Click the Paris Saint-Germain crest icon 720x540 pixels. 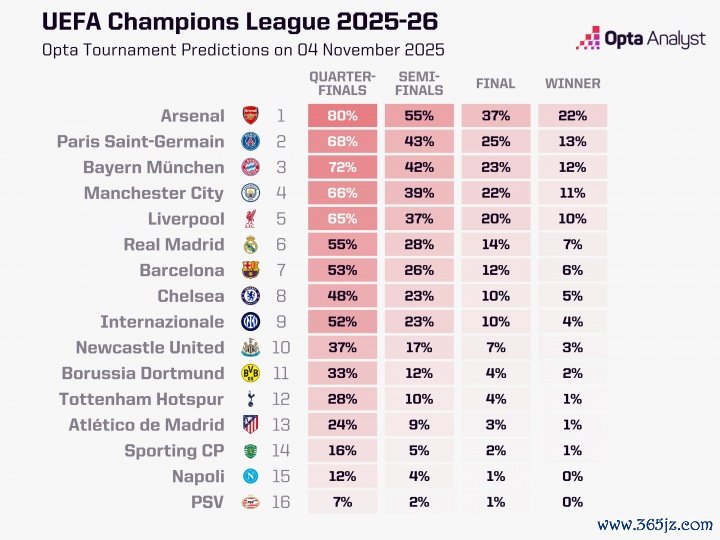pyautogui.click(x=249, y=141)
